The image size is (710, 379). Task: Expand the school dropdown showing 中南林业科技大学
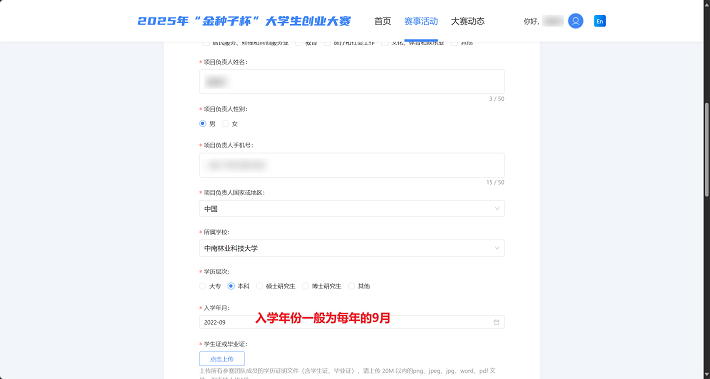point(352,248)
